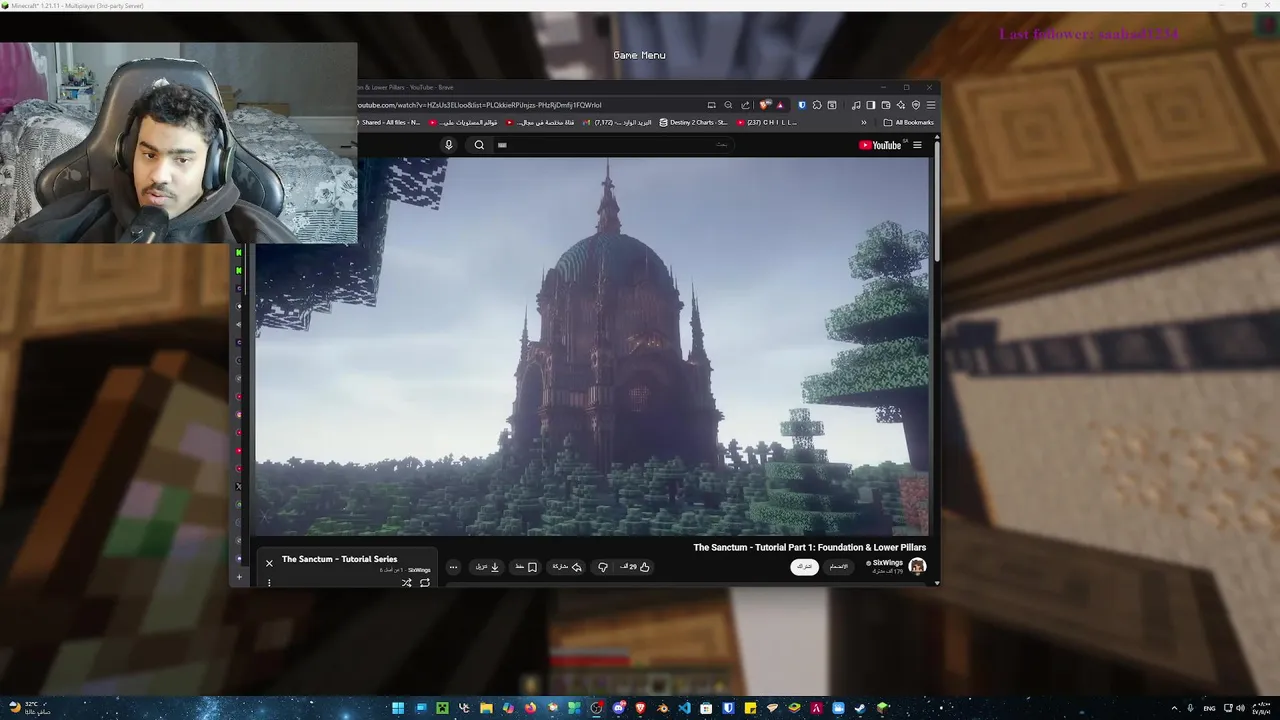Save video using the bookmark button

click(x=526, y=567)
